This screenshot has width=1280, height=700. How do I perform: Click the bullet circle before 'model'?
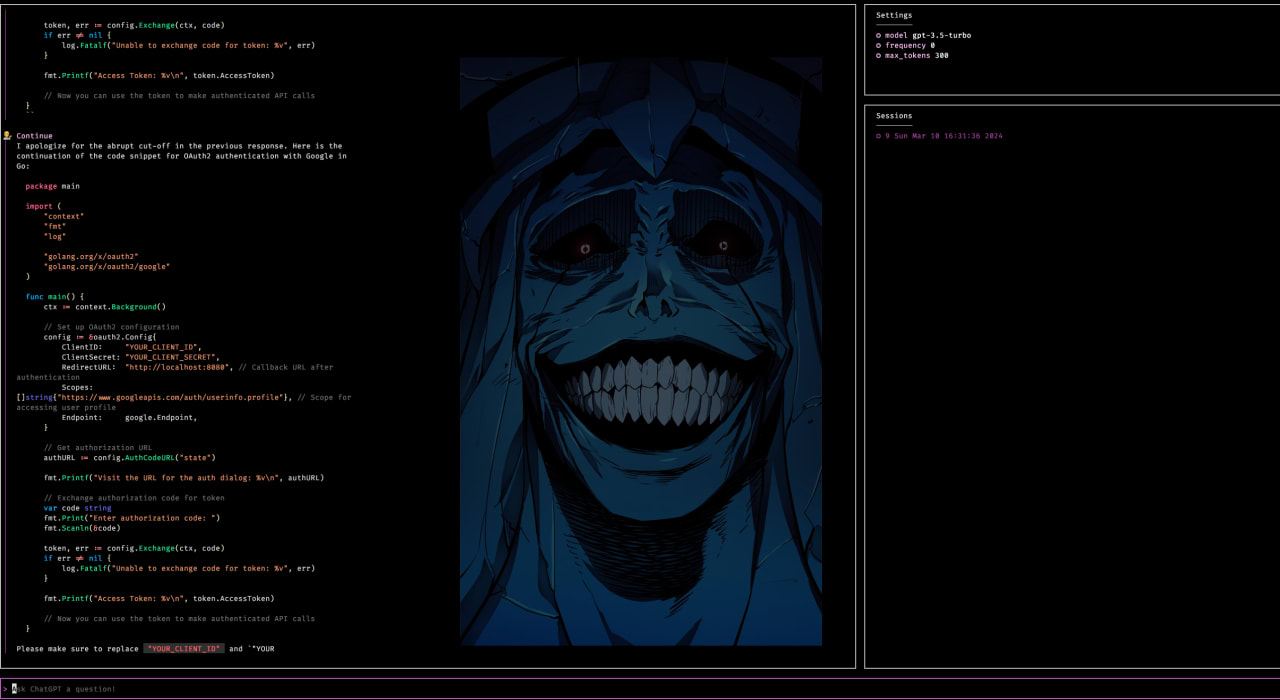878,35
